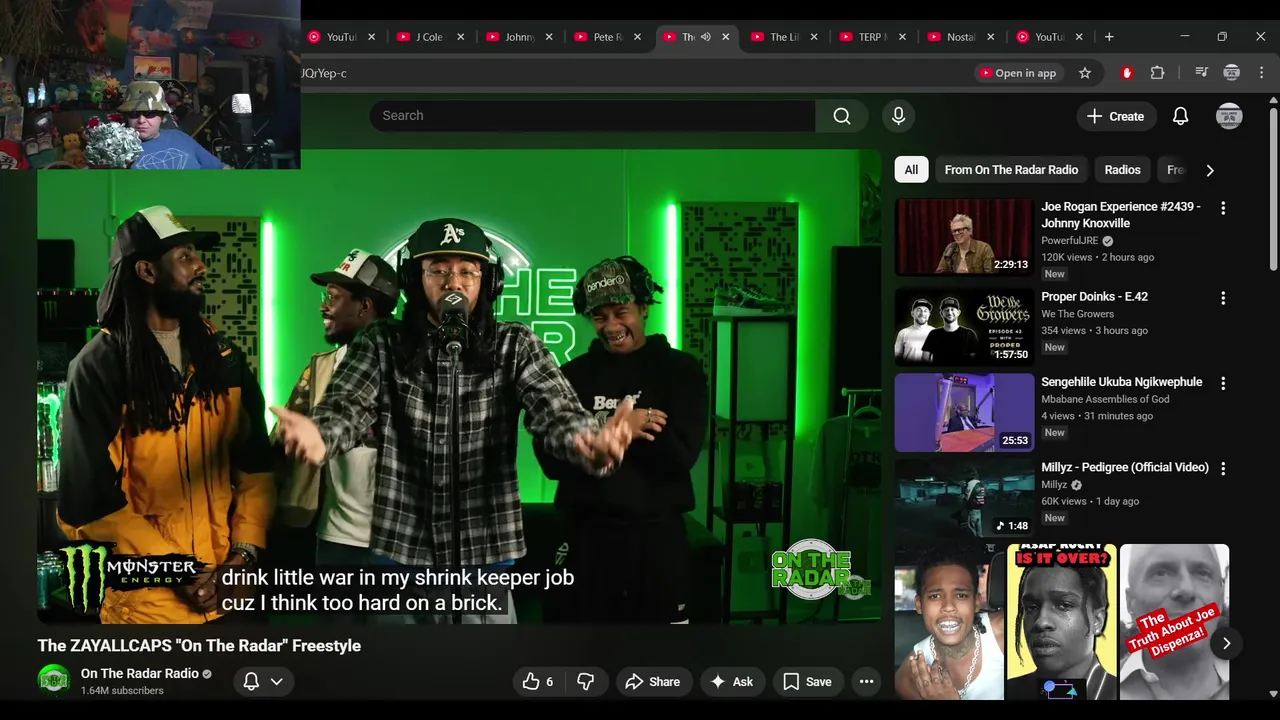
Task: Click the Chrome profile avatar icon
Action: pos(1232,73)
